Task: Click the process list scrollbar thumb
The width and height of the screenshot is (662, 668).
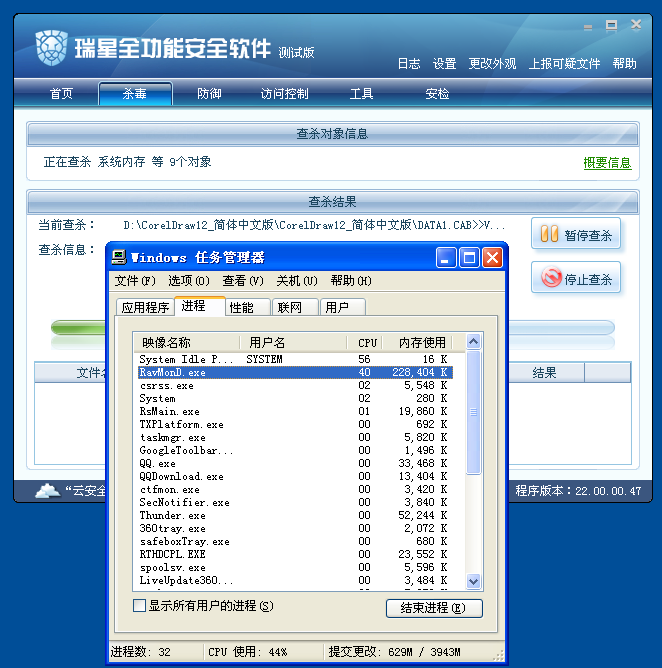Action: 473,412
